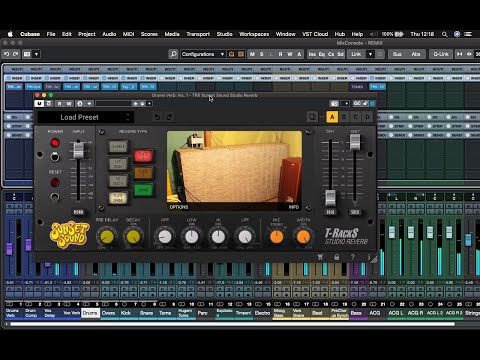480x360 pixels.
Task: Select the D preset slot
Action: 367,117
